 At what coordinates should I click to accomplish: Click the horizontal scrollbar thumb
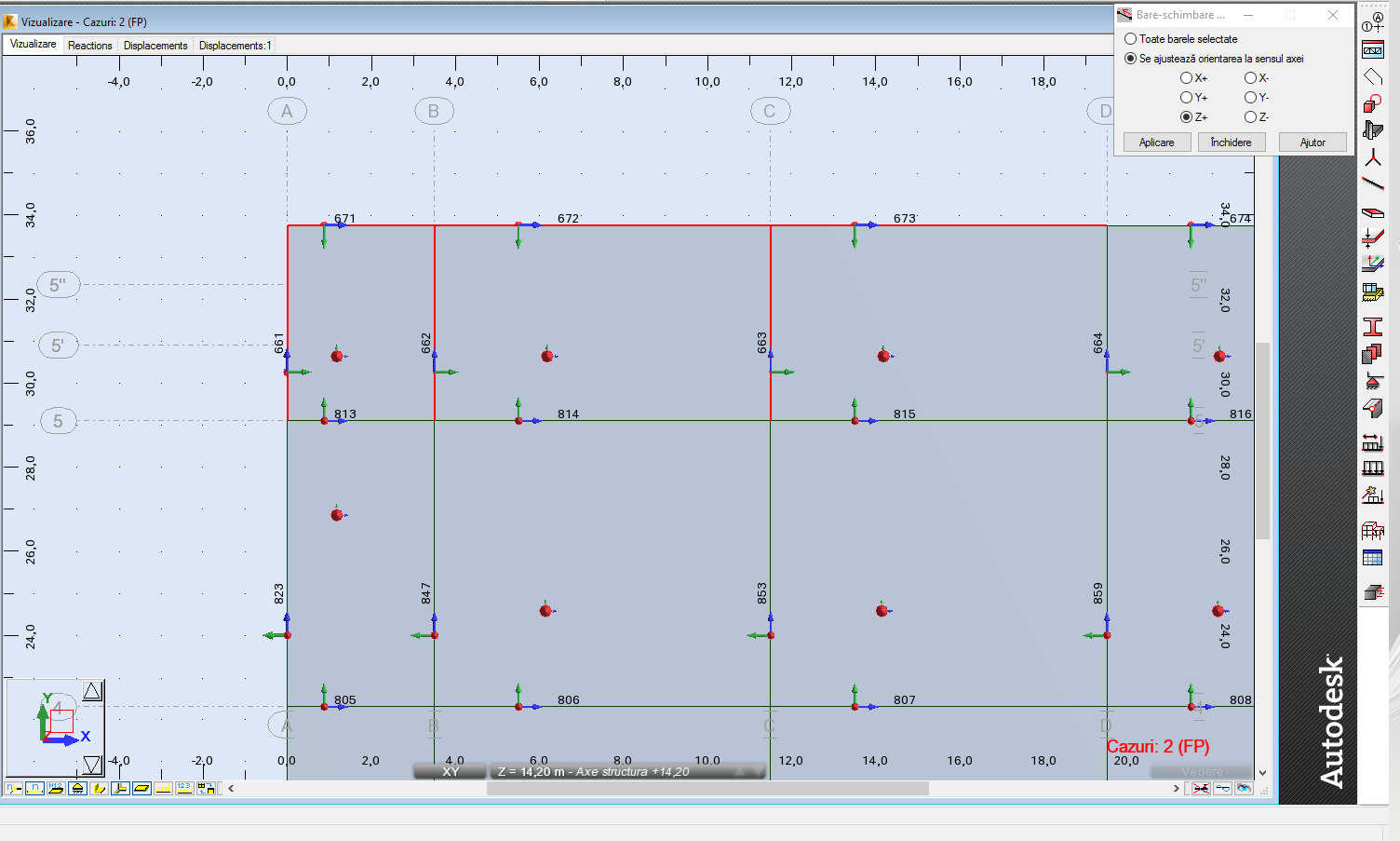[x=707, y=788]
